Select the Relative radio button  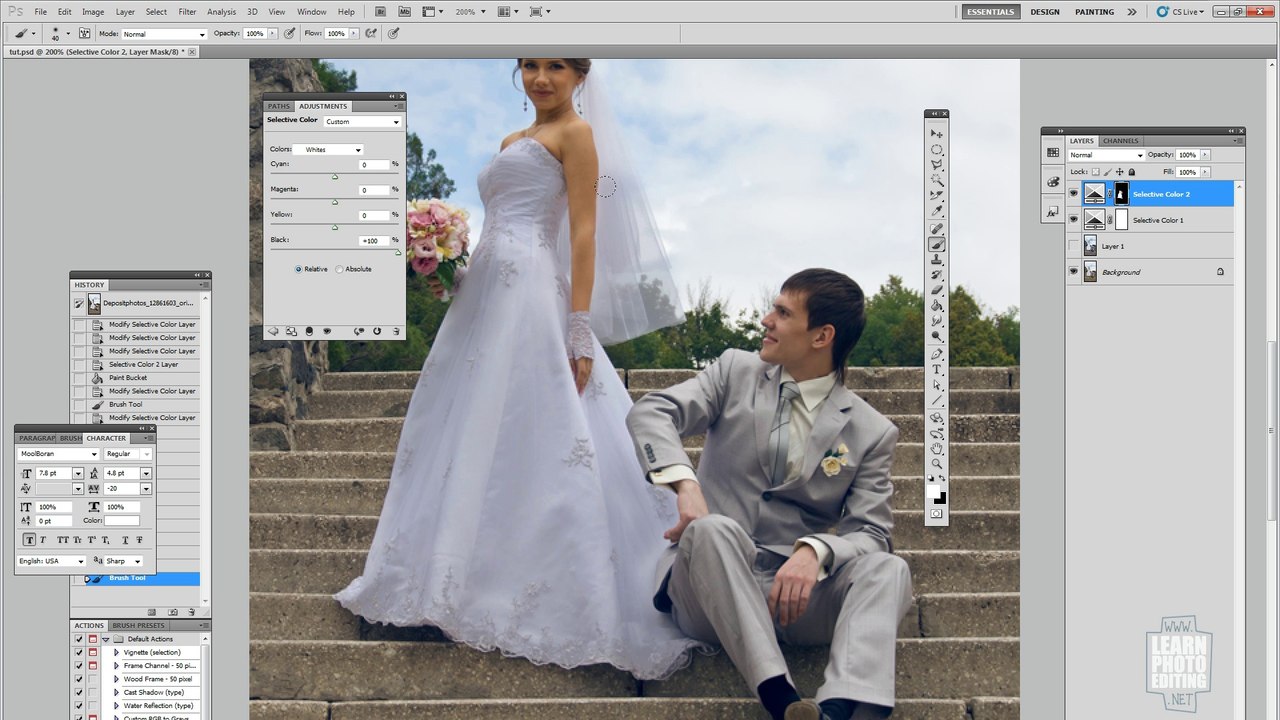[298, 269]
